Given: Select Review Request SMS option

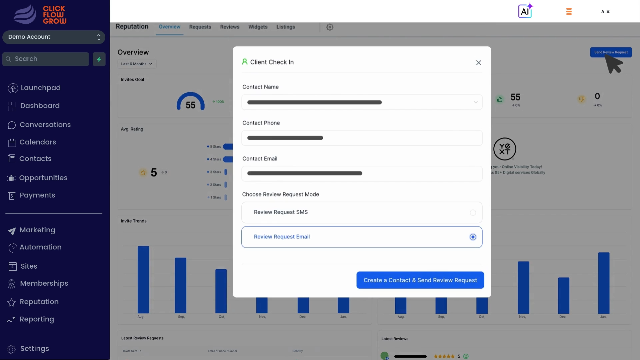Looking at the screenshot, I should 362,212.
